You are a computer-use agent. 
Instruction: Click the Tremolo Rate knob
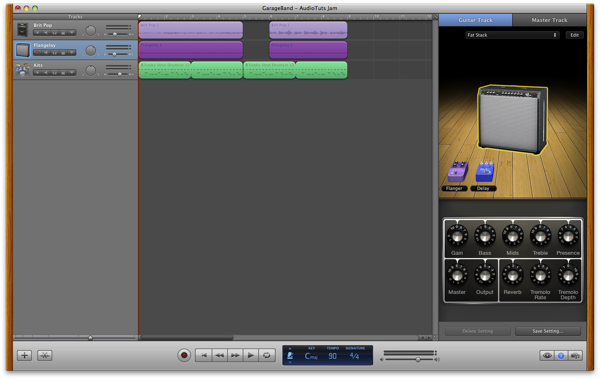click(540, 275)
